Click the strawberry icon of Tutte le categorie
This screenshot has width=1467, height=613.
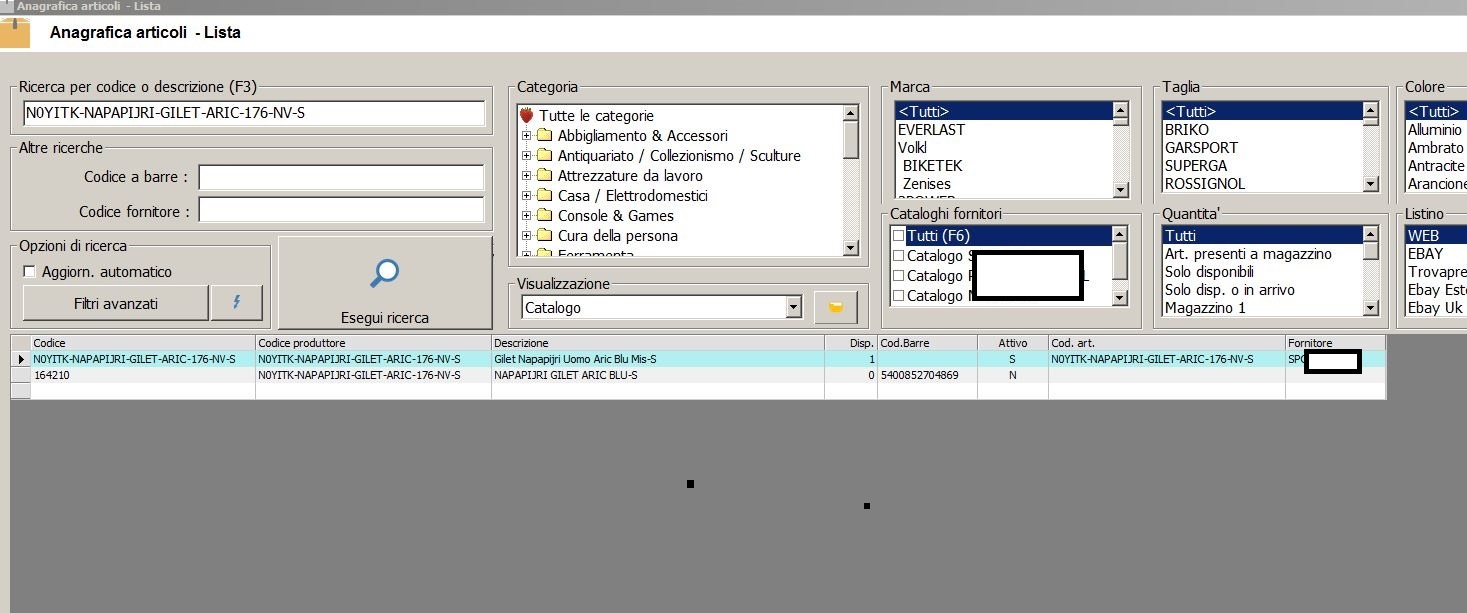pos(526,116)
